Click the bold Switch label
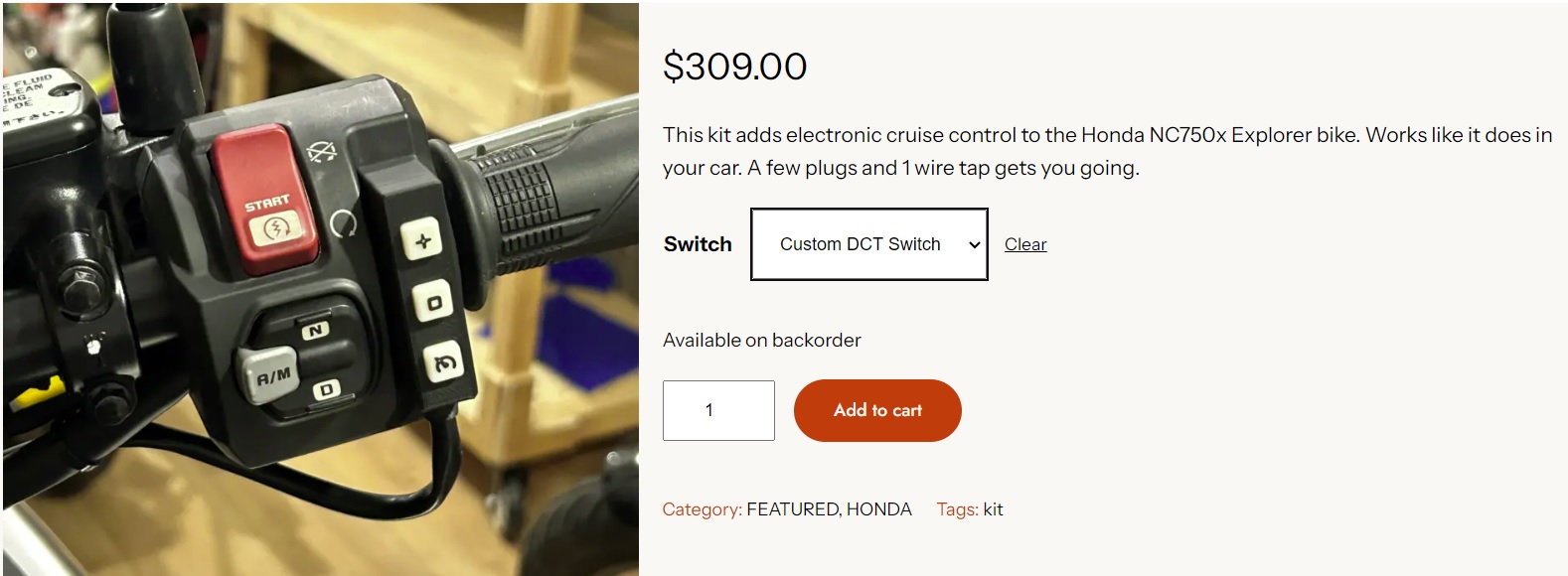 pyautogui.click(x=697, y=244)
